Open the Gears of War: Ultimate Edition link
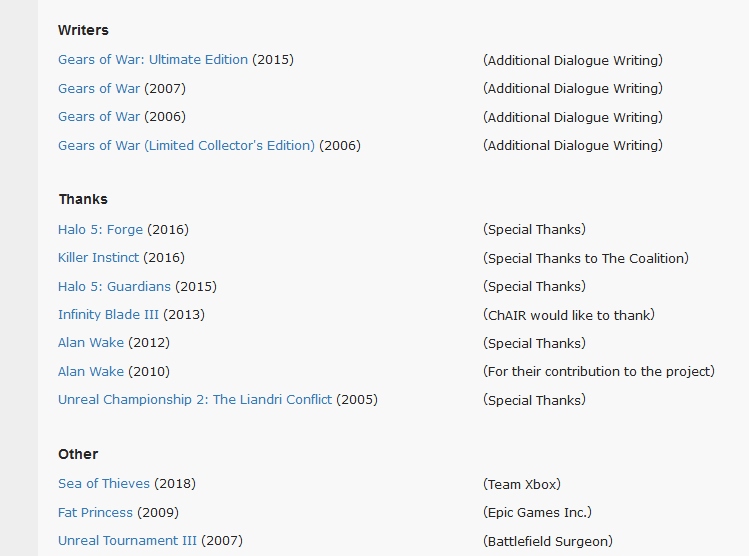749x556 pixels. [x=153, y=60]
